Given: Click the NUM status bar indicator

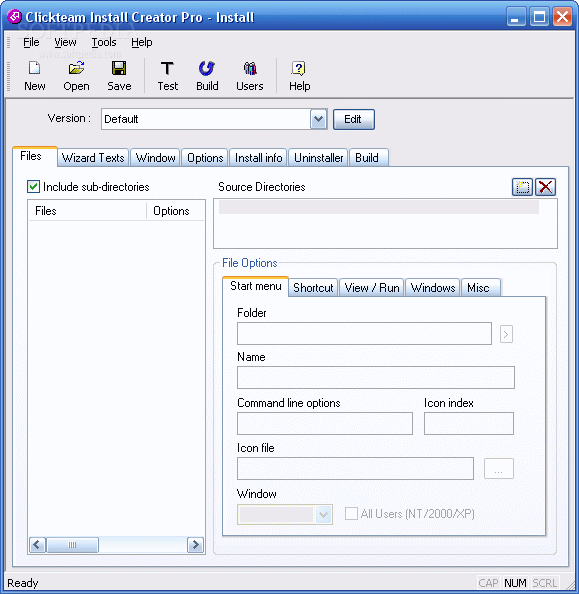Looking at the screenshot, I should point(515,583).
